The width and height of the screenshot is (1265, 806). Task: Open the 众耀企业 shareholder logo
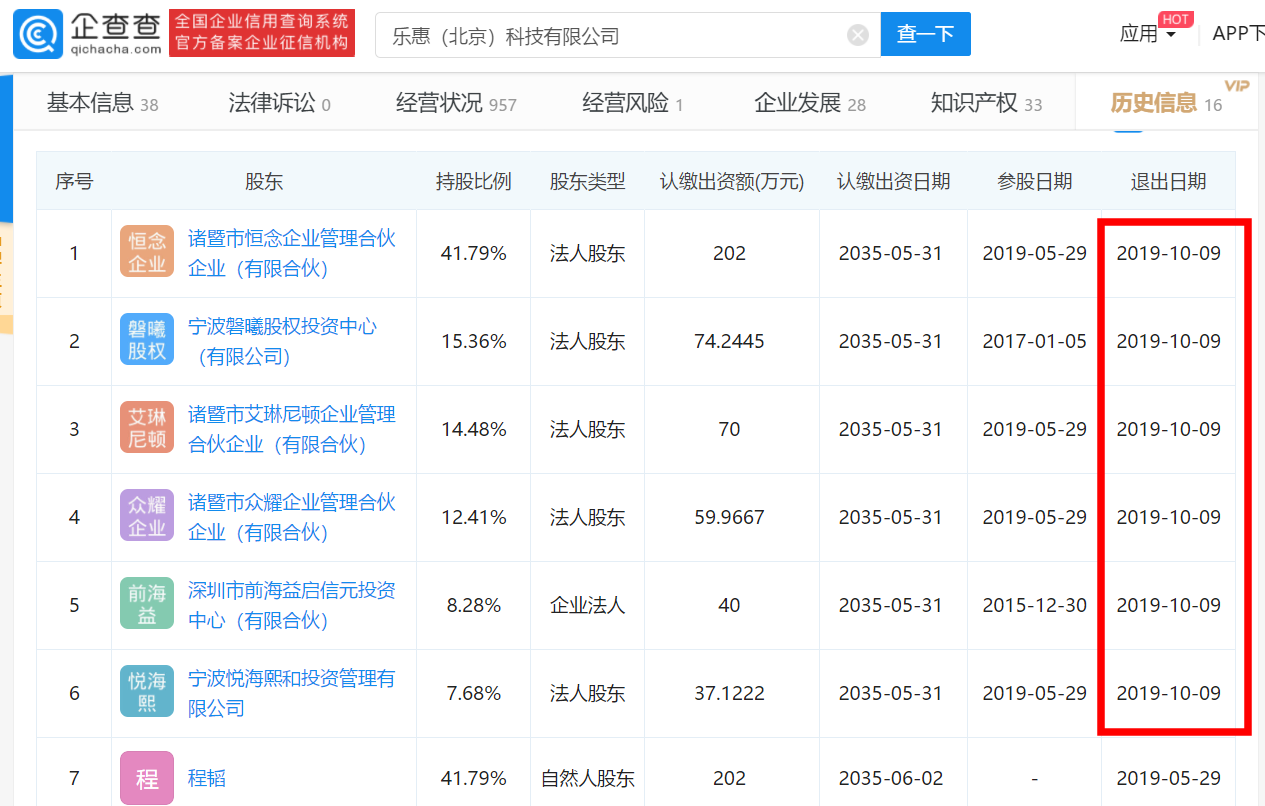[x=147, y=517]
